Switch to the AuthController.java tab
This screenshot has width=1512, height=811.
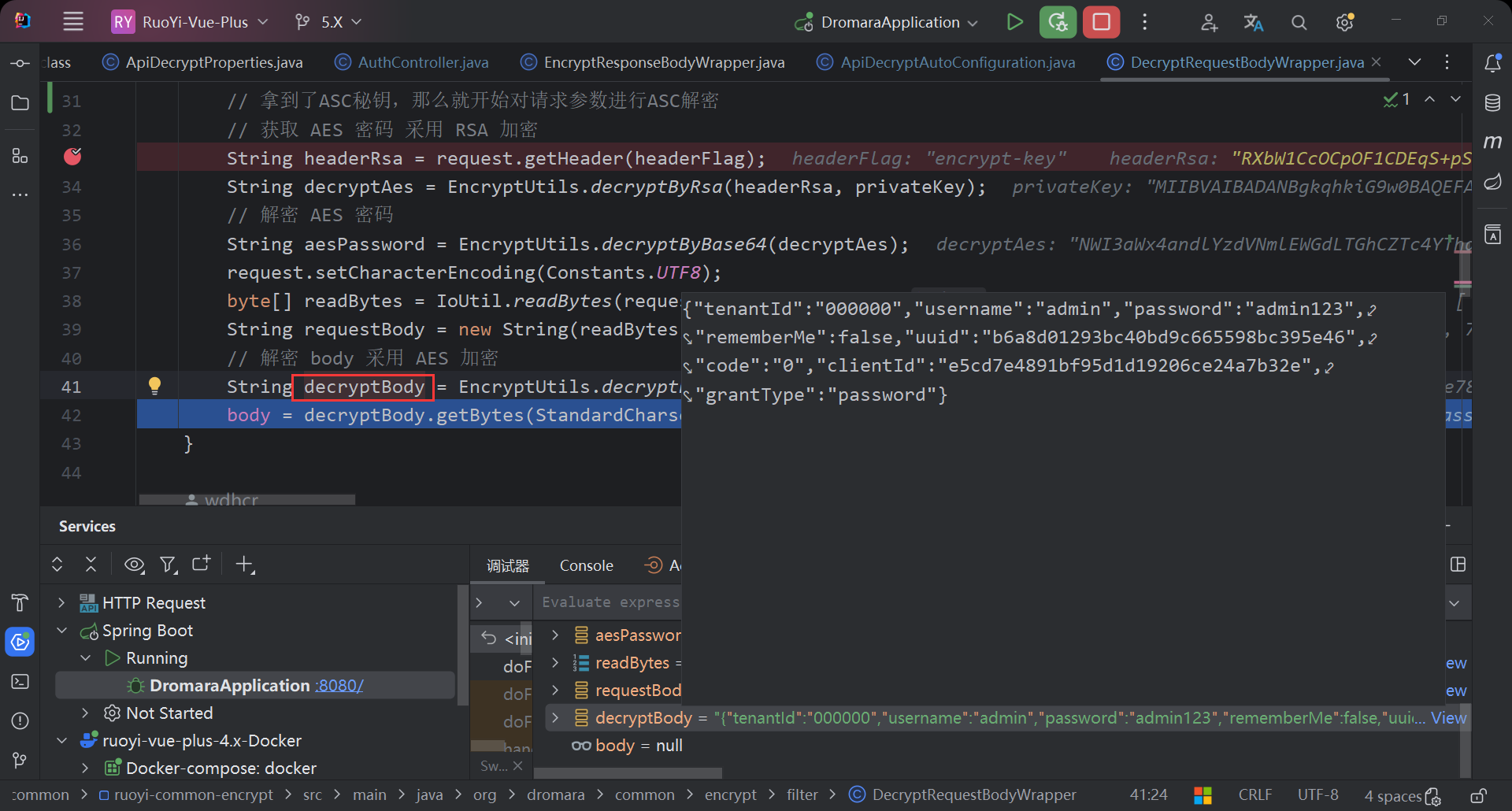423,62
